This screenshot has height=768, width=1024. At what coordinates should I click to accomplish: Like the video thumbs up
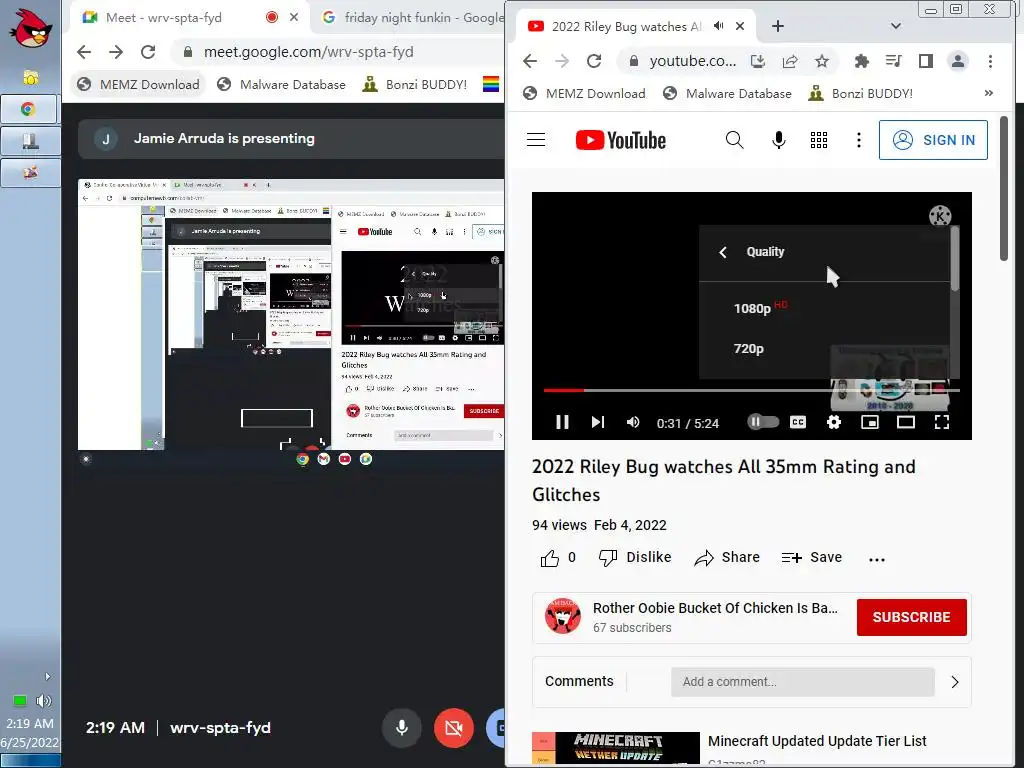click(550, 558)
